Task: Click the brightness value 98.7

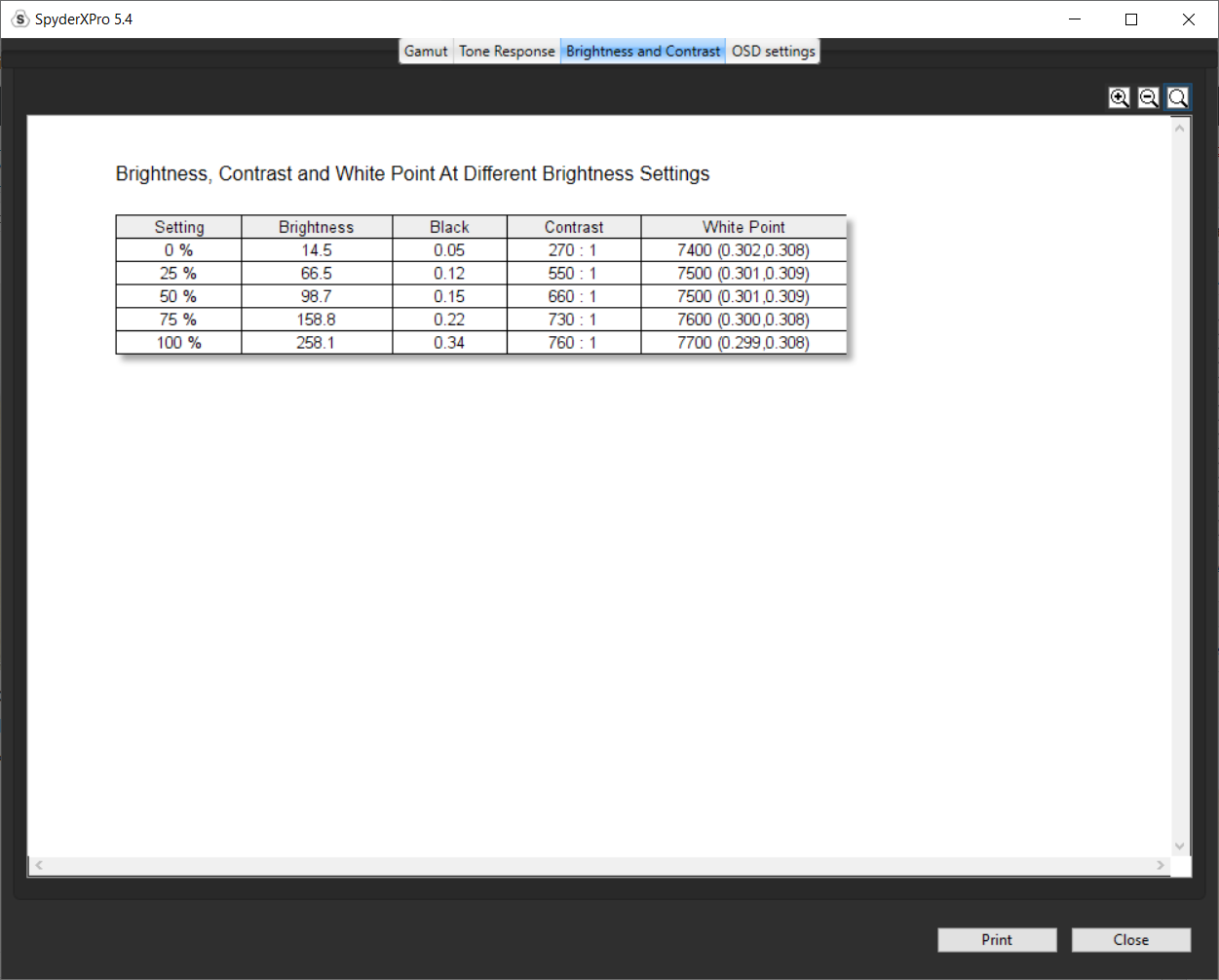Action: point(317,296)
